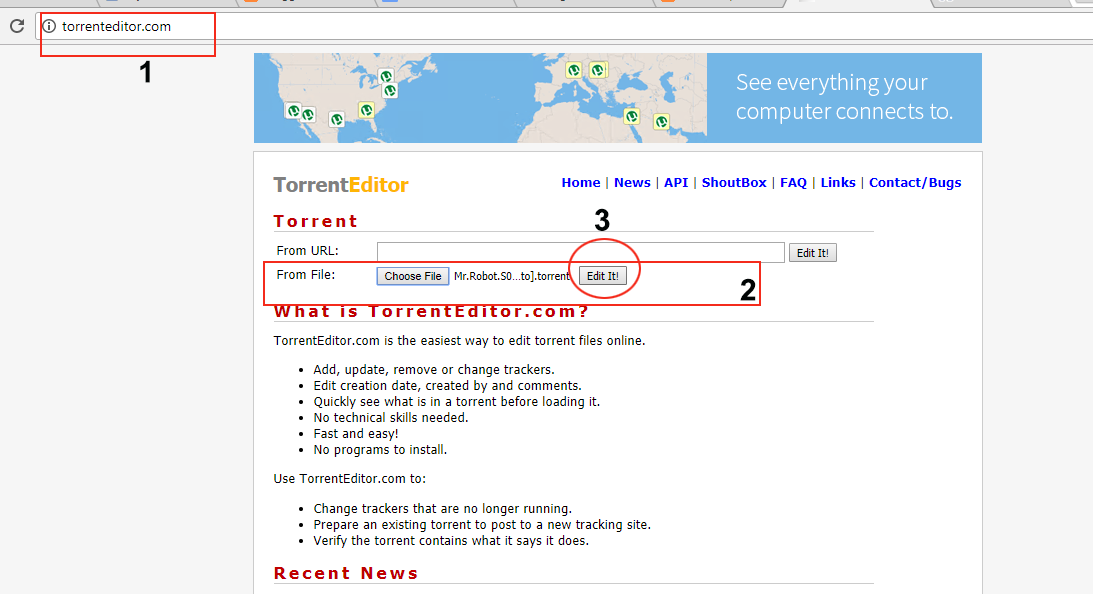Click 'Change trackers that are no longer running.' text
This screenshot has width=1093, height=594.
pyautogui.click(x=442, y=509)
